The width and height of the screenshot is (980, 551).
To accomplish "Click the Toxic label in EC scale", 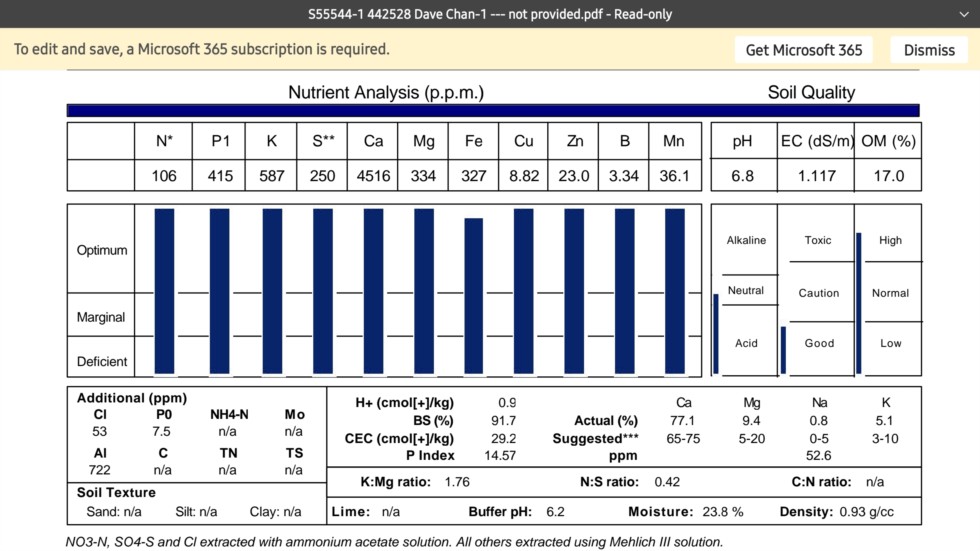I will pyautogui.click(x=818, y=240).
